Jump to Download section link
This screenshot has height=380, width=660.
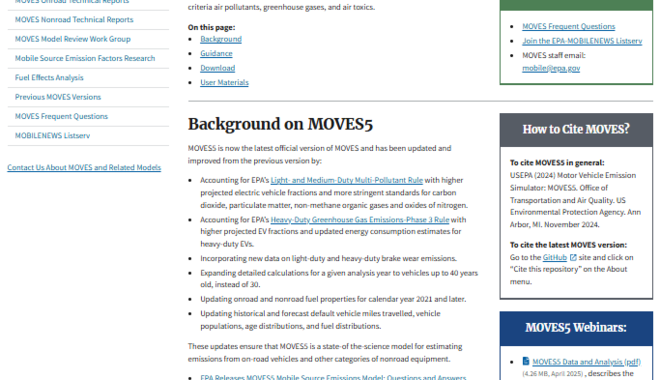click(x=218, y=68)
